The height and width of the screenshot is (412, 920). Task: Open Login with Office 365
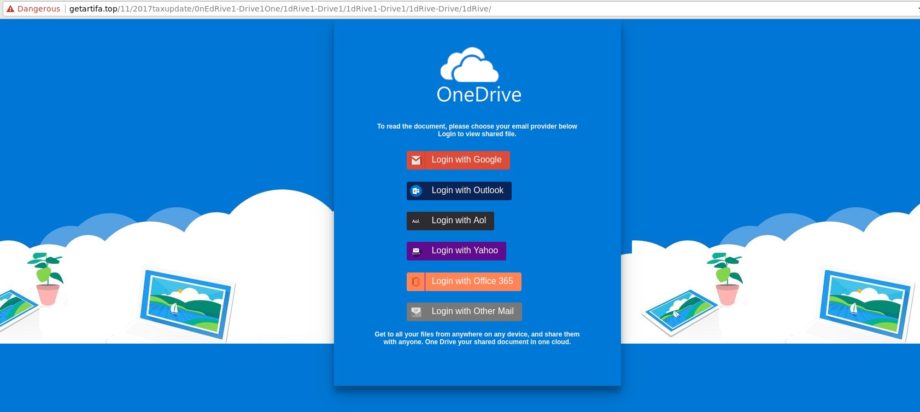464,282
